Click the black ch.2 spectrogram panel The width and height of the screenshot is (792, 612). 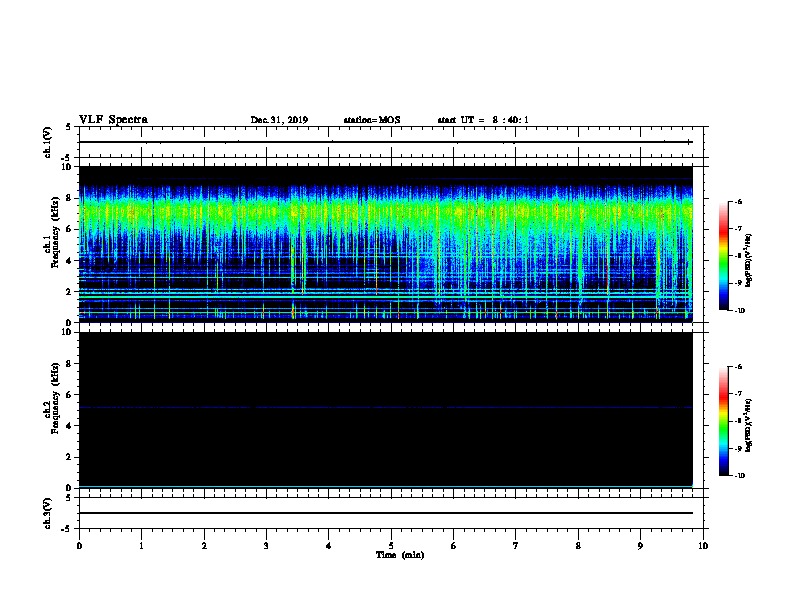pyautogui.click(x=386, y=410)
